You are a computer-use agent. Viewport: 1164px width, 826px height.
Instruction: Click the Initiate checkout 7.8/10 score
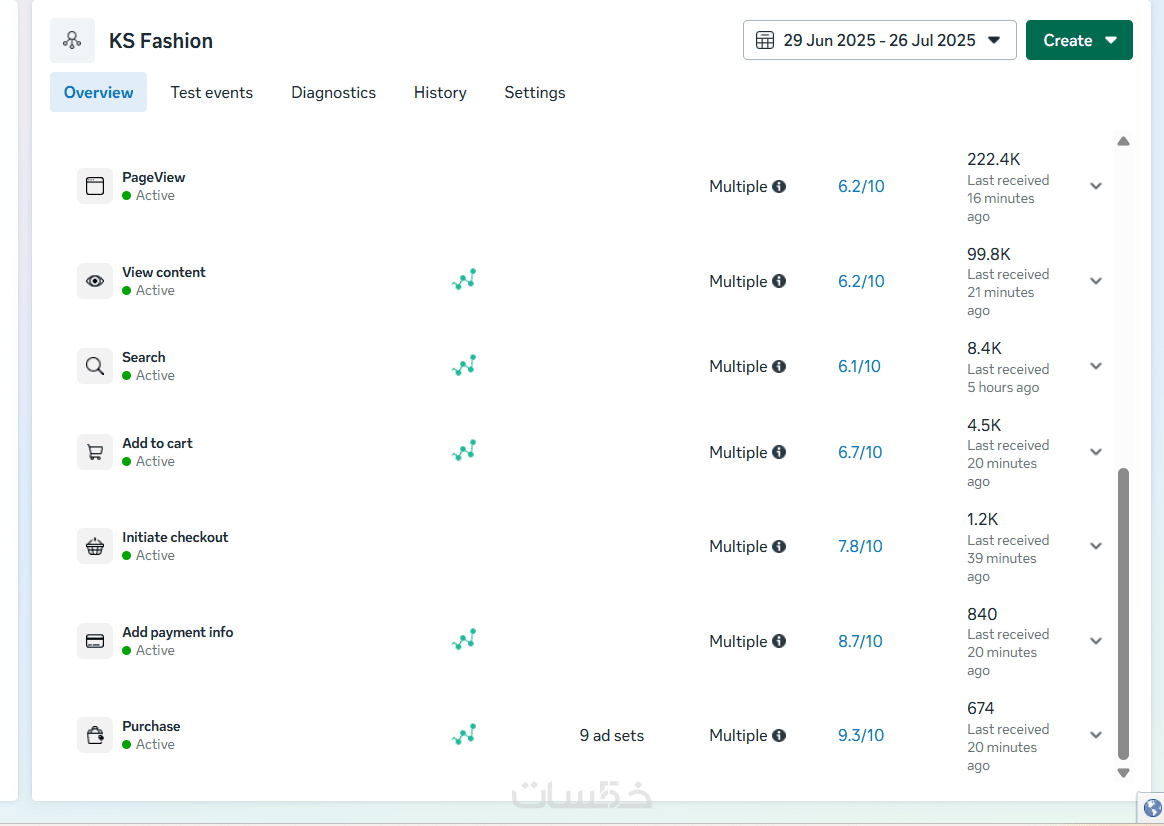tap(860, 546)
